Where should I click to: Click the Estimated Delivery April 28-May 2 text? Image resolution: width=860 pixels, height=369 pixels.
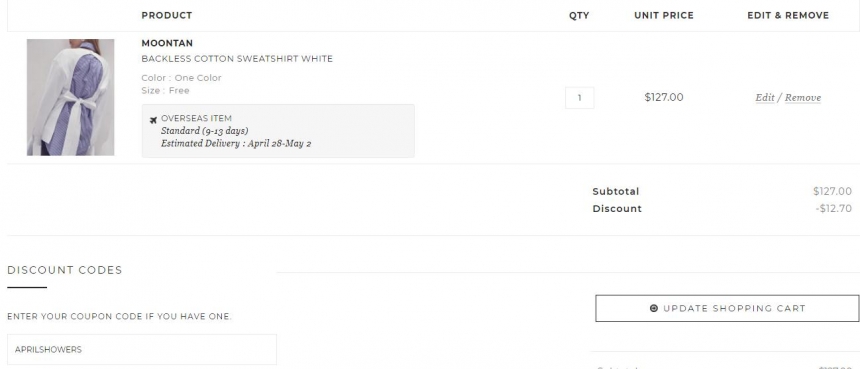(236, 144)
